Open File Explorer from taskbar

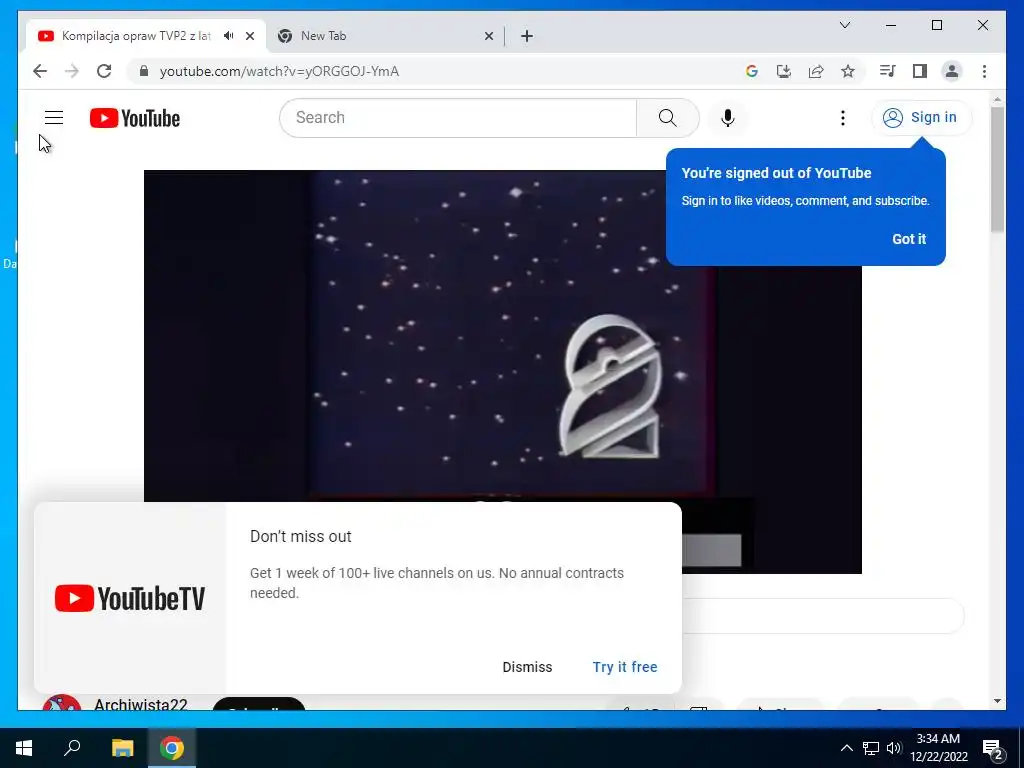pyautogui.click(x=122, y=748)
